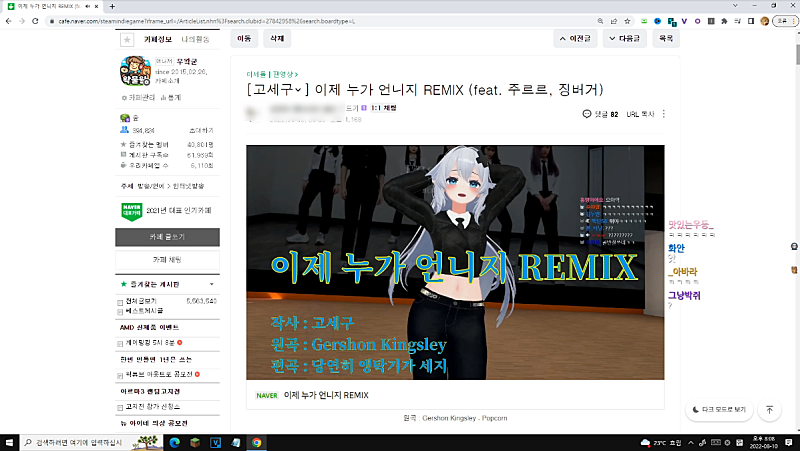Show hidden system tray icons
The height and width of the screenshot is (451, 800).
[x=691, y=442]
